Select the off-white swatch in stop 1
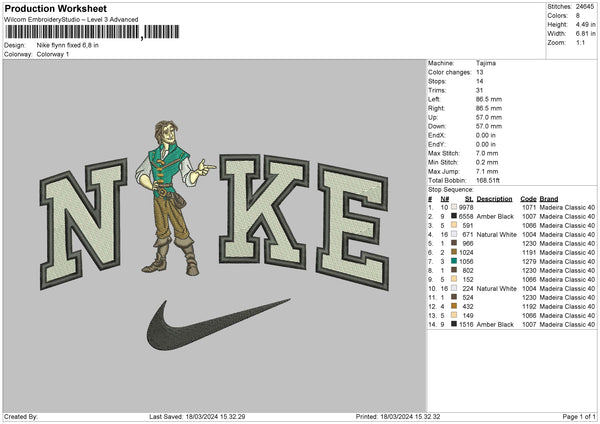 [x=456, y=207]
